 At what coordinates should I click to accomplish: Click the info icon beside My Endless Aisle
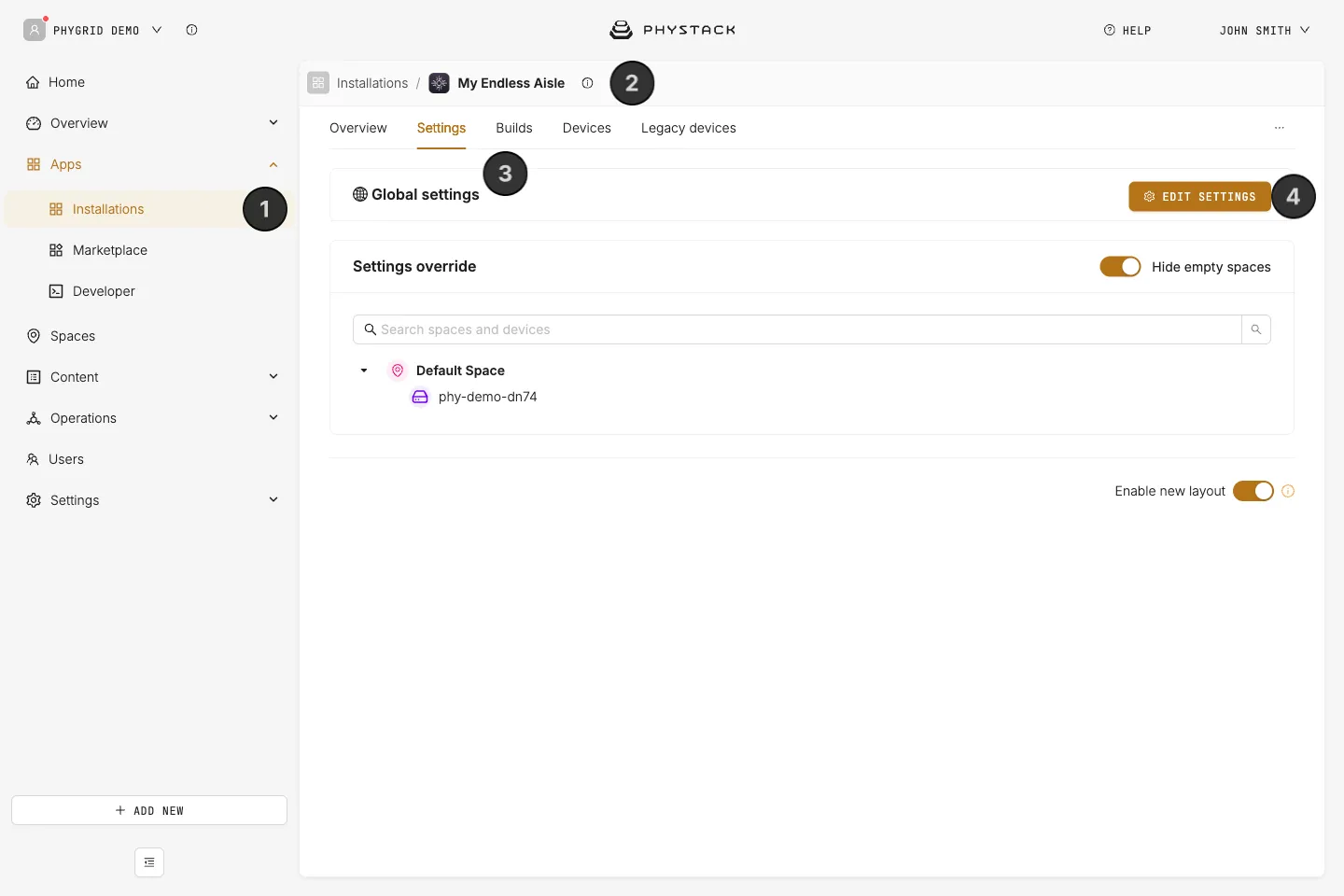pyautogui.click(x=587, y=83)
